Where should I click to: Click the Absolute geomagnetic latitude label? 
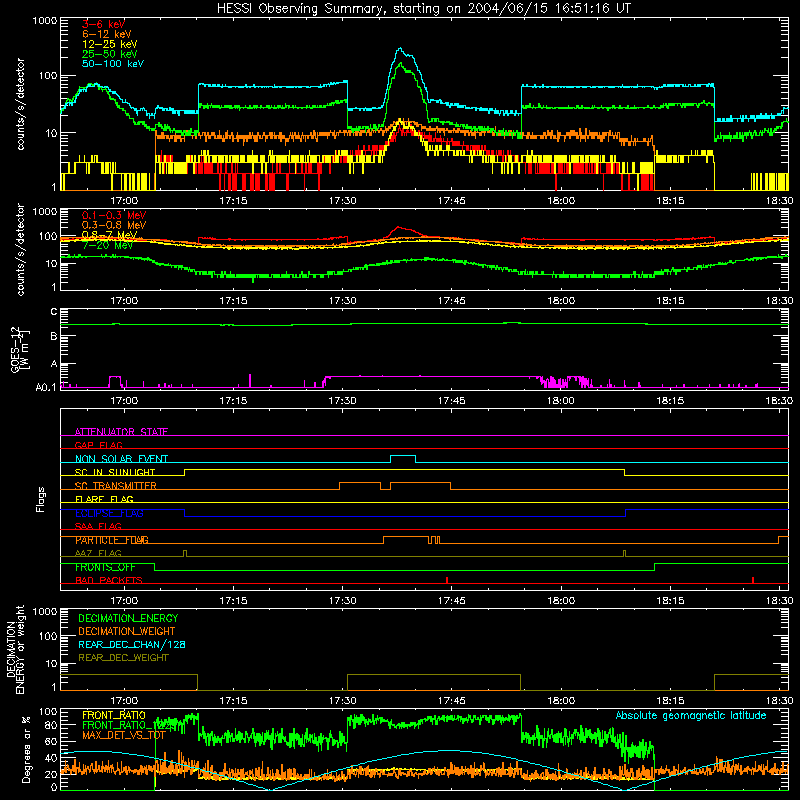point(691,715)
